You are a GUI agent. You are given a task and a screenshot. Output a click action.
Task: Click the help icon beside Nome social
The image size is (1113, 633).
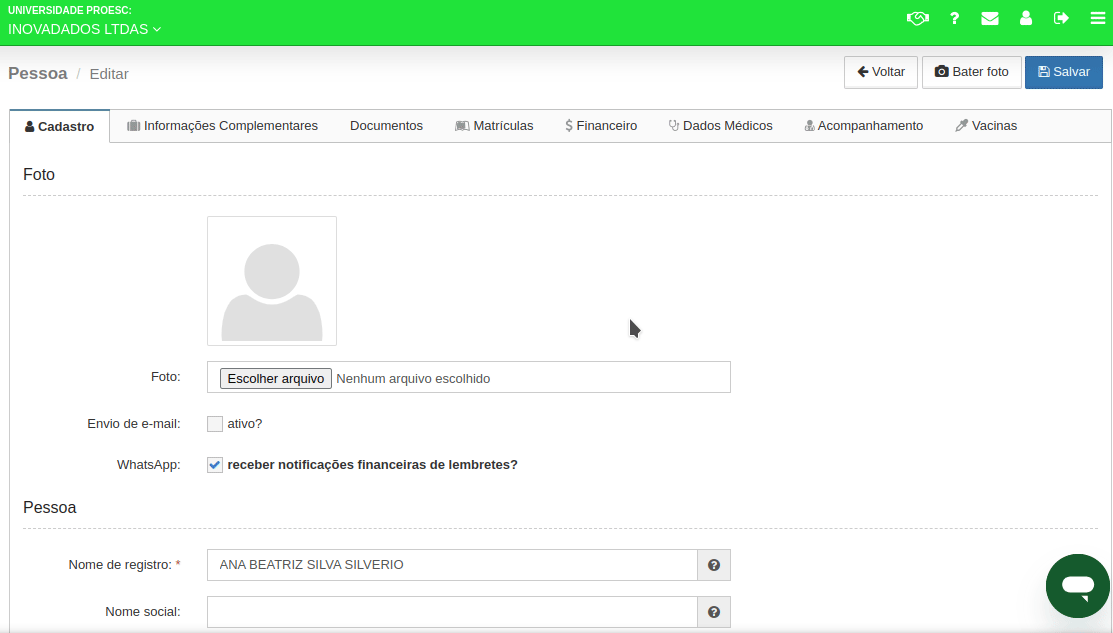coord(714,611)
